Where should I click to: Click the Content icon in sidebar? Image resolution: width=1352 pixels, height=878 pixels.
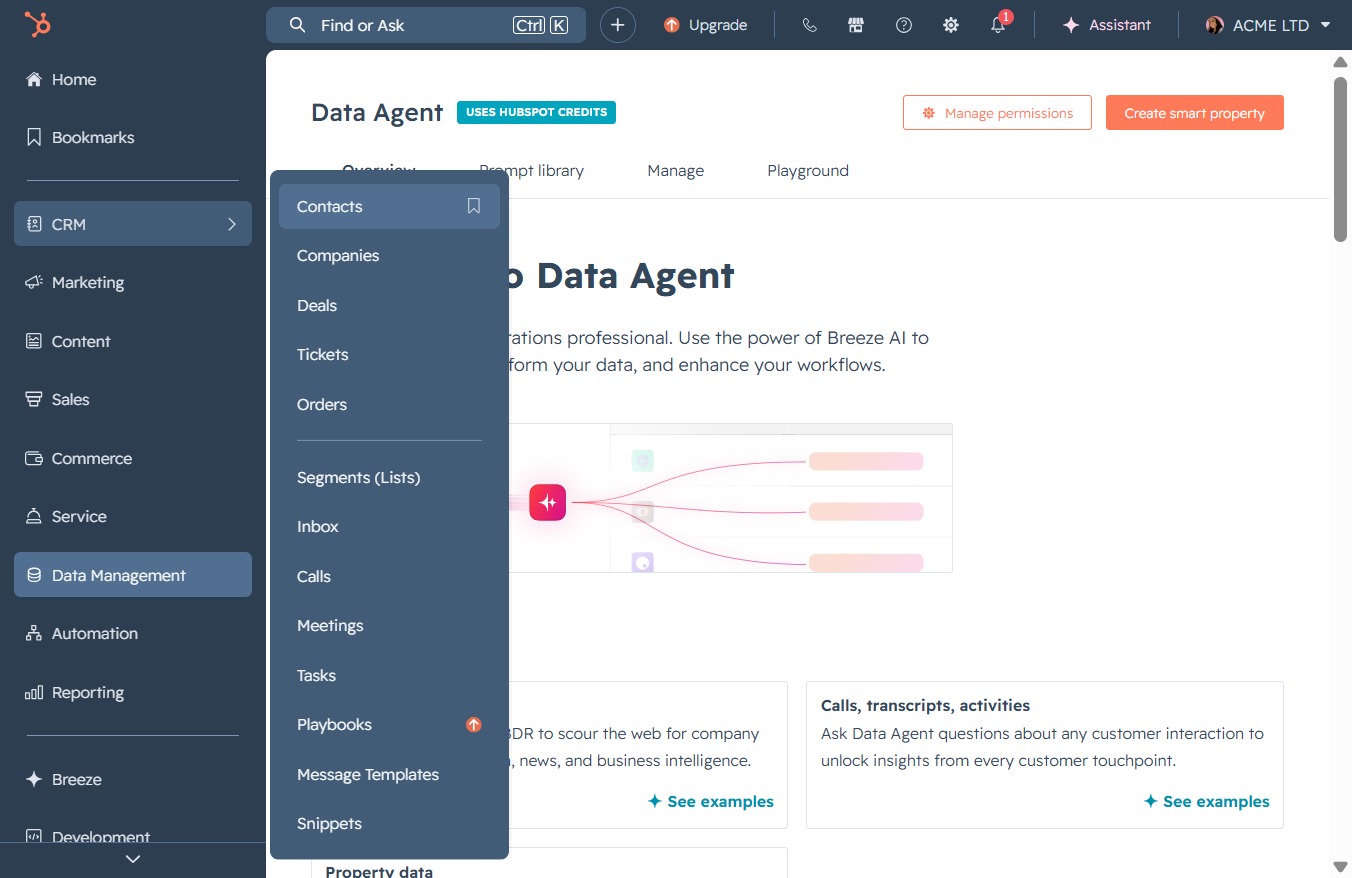point(34,341)
